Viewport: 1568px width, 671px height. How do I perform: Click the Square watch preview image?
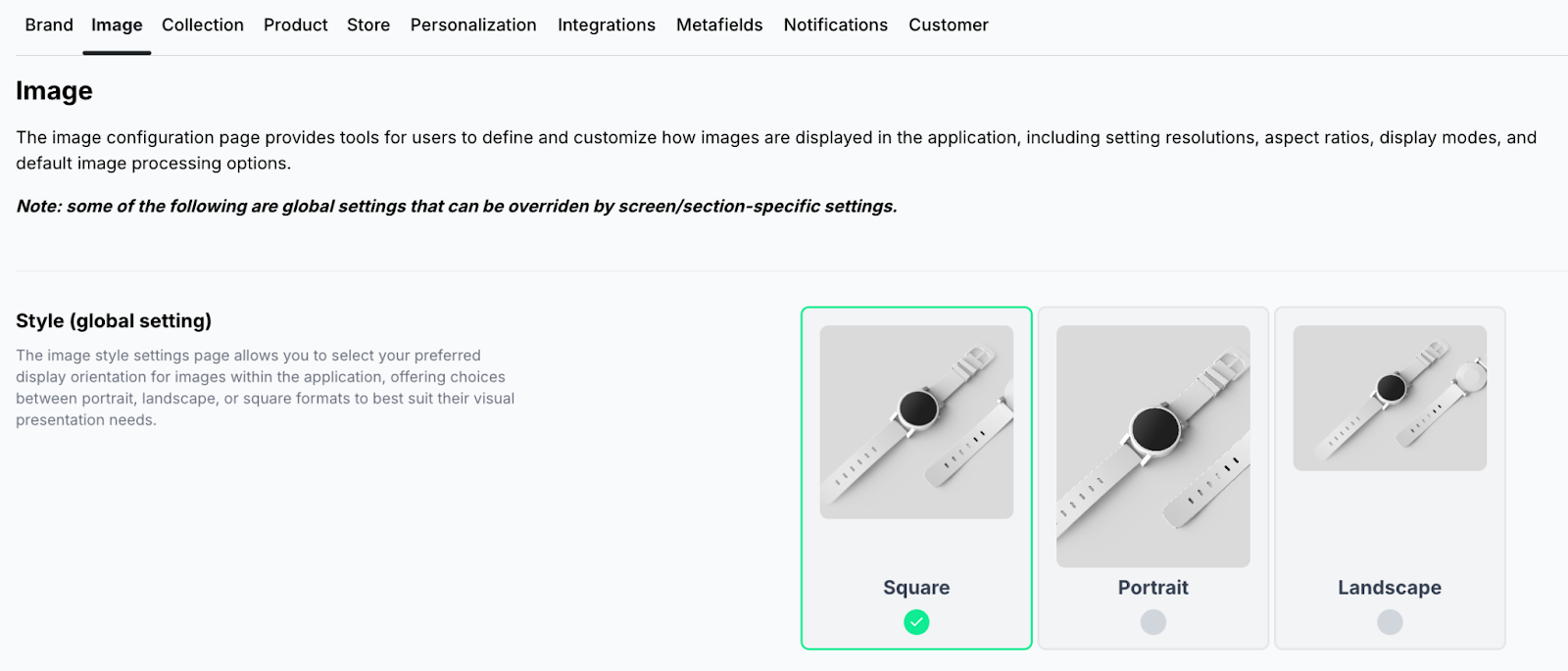[916, 422]
